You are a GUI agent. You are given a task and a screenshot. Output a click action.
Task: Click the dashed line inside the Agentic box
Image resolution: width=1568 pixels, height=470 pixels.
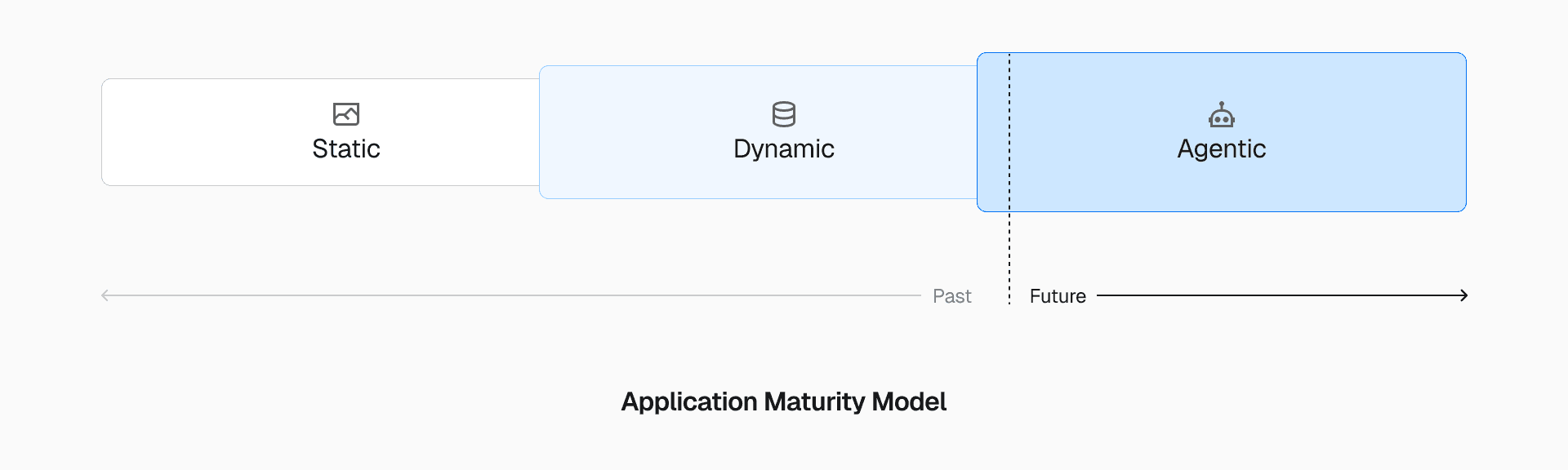coord(1009,131)
